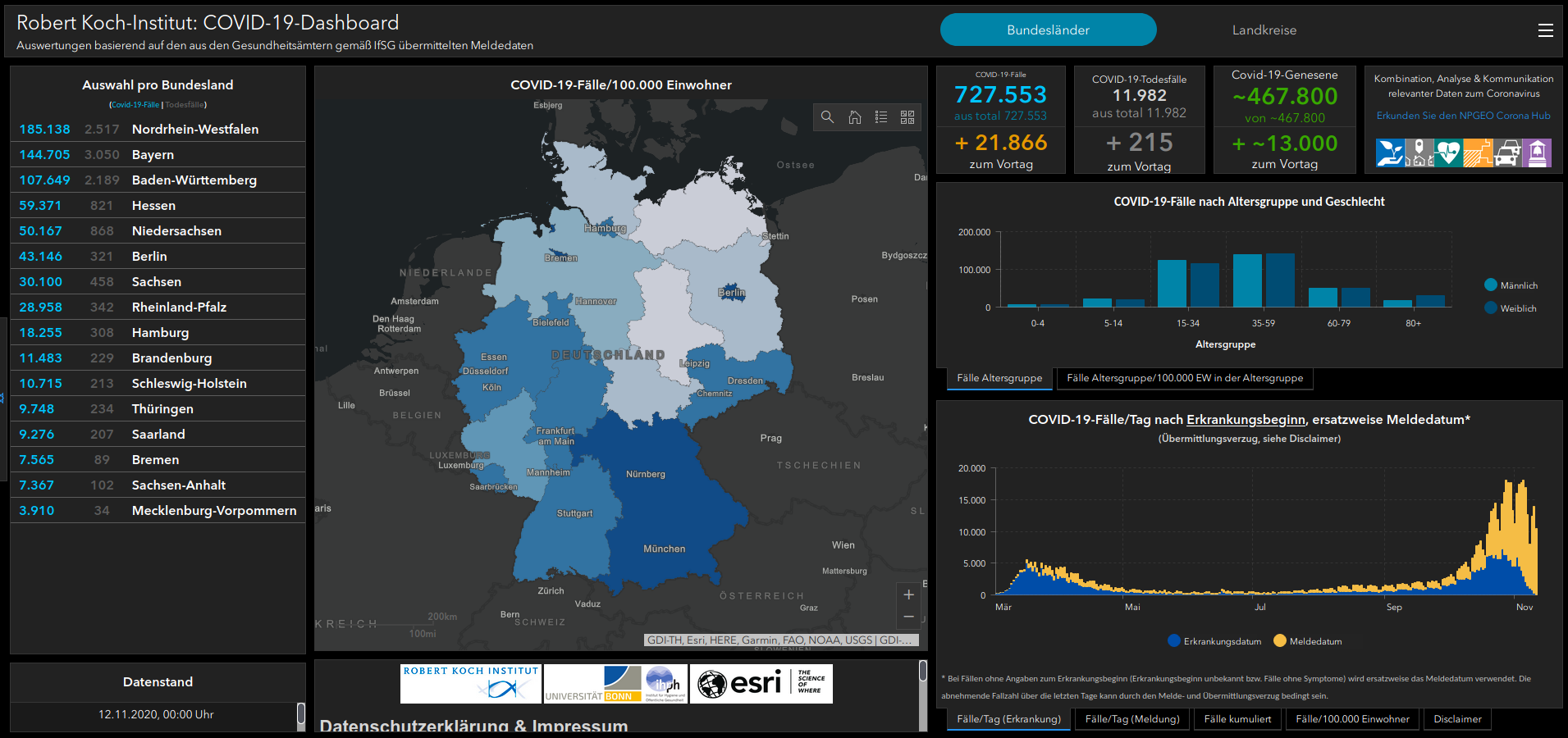The width and height of the screenshot is (1568, 738).
Task: Open the Fälle/Tag (Meldung) tab
Action: click(x=1132, y=719)
